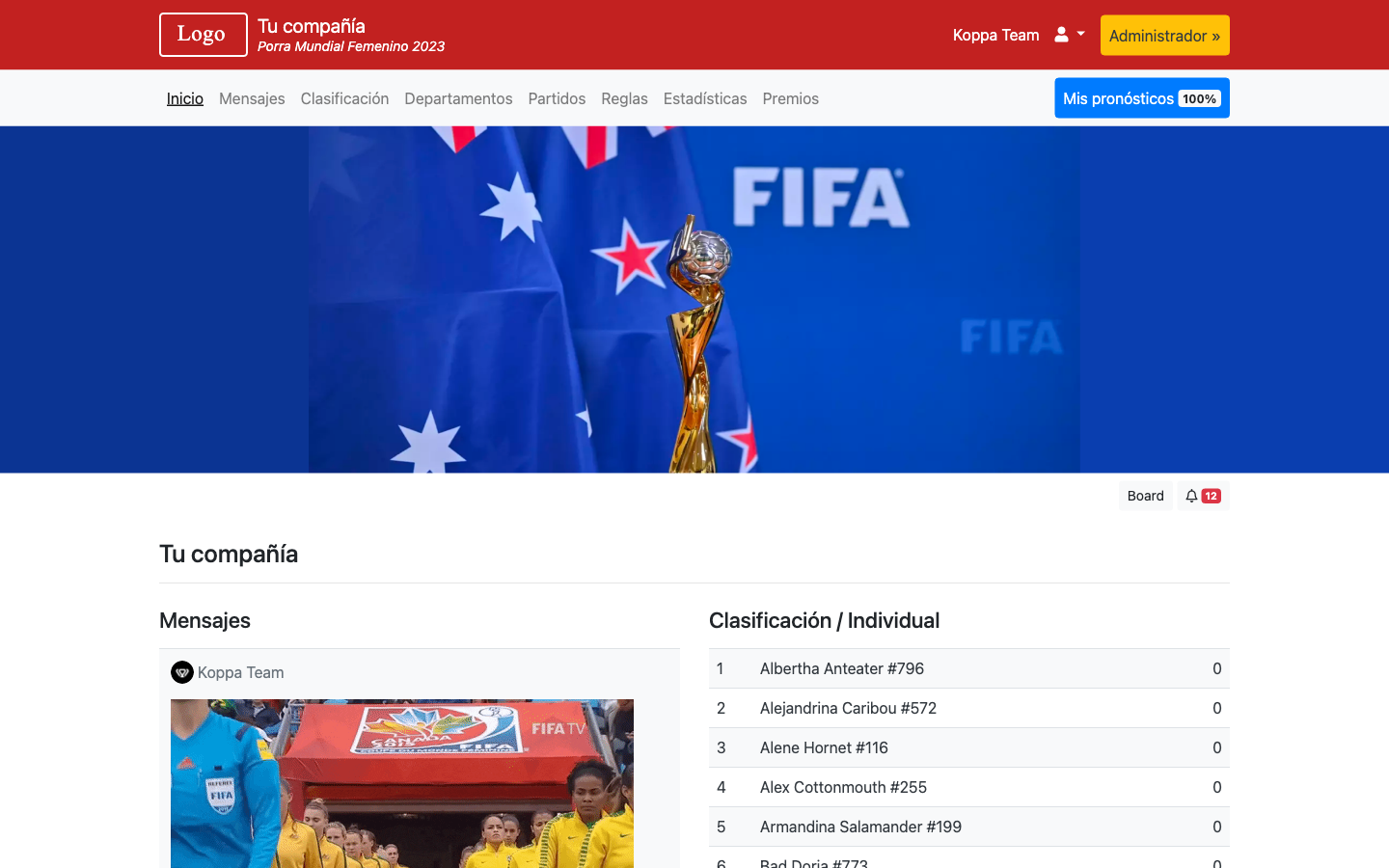This screenshot has width=1389, height=868.
Task: Open the Administrador panel
Action: [x=1164, y=36]
